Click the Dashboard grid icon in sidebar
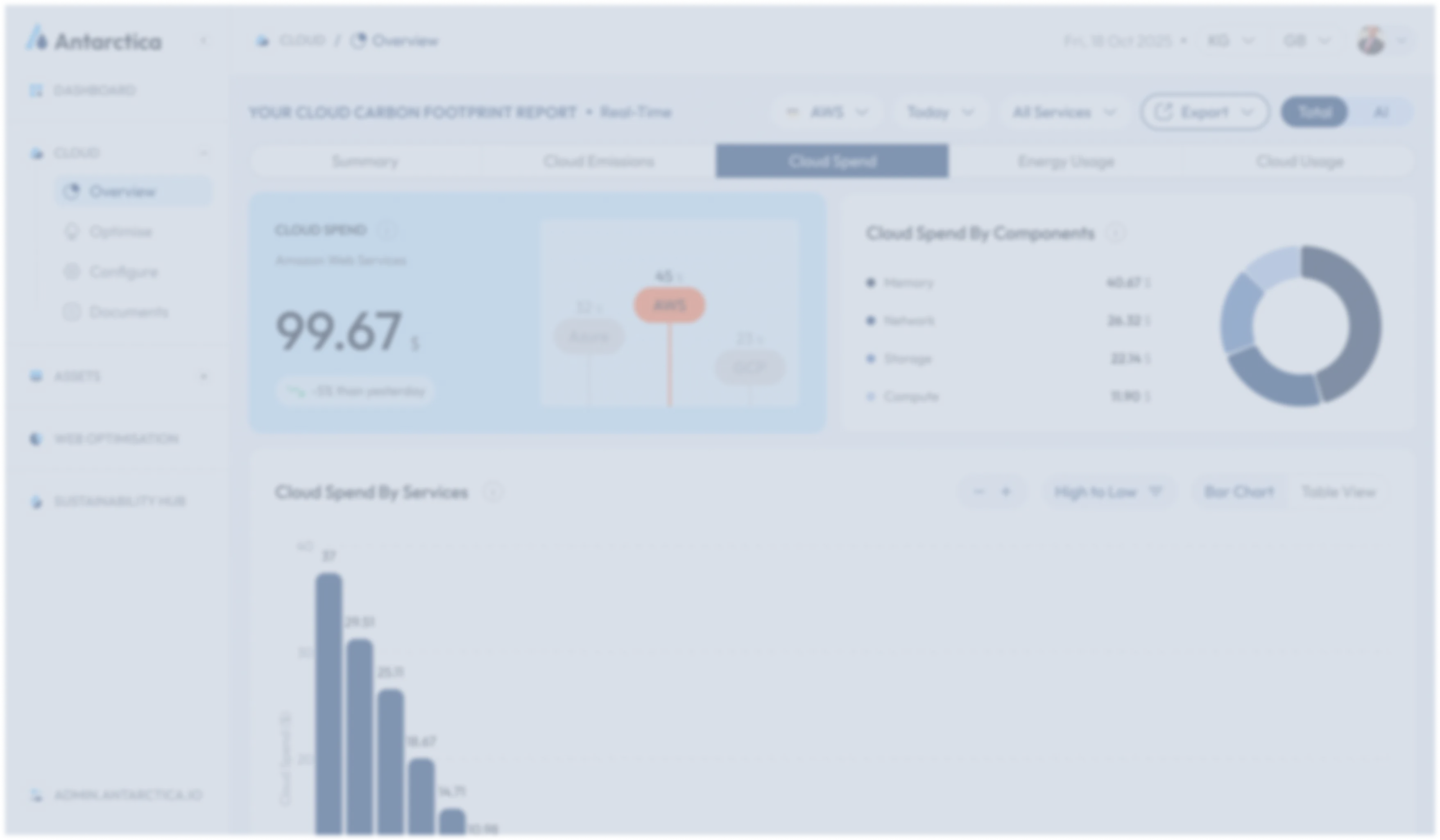The image size is (1440, 840). coord(36,90)
